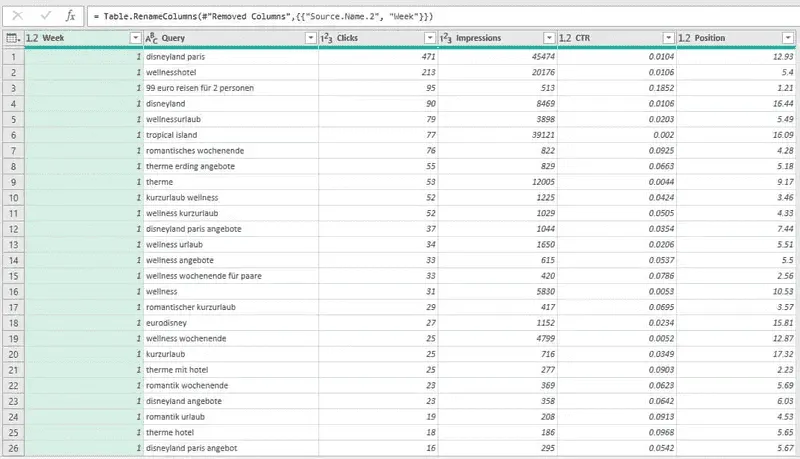Viewport: 800px width, 459px height.
Task: Select the Query column header
Action: click(x=220, y=38)
